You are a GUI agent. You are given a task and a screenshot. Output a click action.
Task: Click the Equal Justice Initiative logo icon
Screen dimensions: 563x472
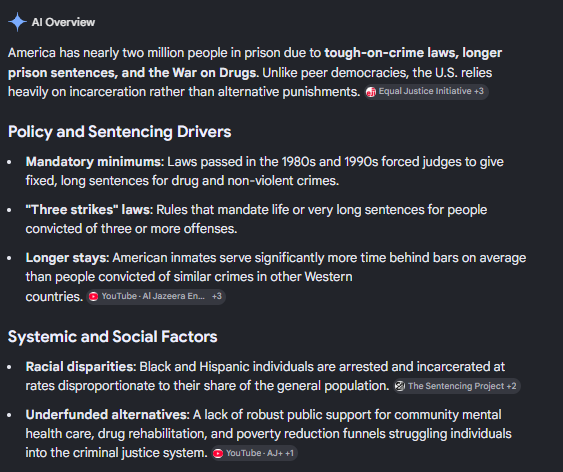(x=371, y=92)
